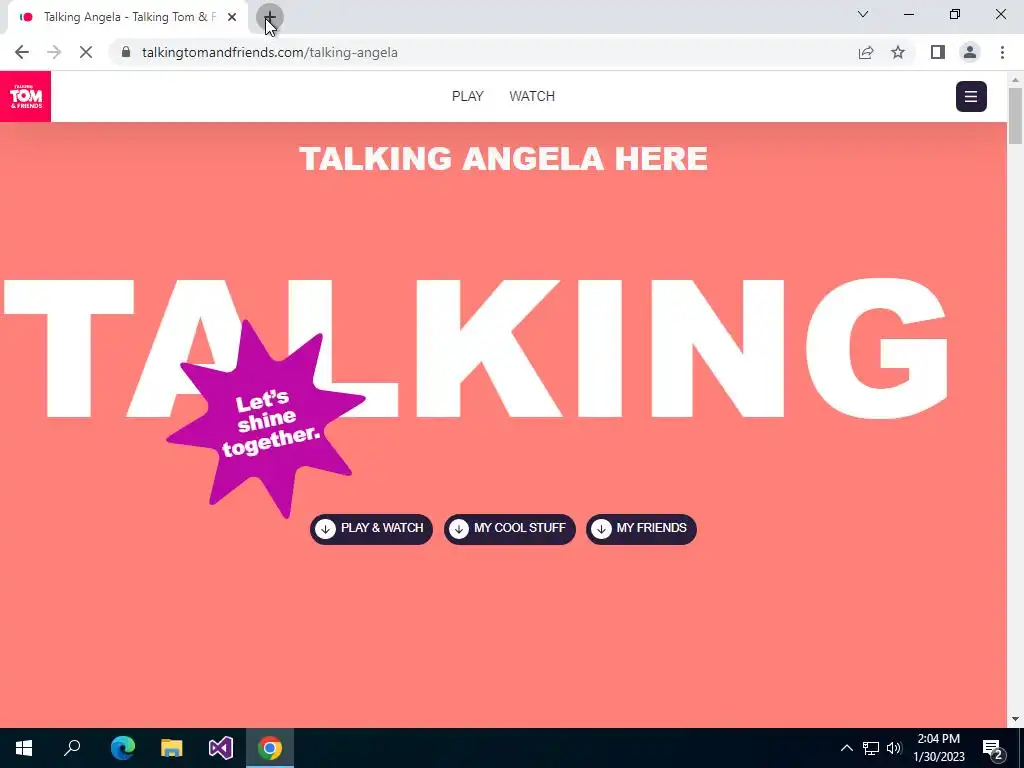The image size is (1024, 768).
Task: Show hidden system tray icons
Action: coord(846,748)
